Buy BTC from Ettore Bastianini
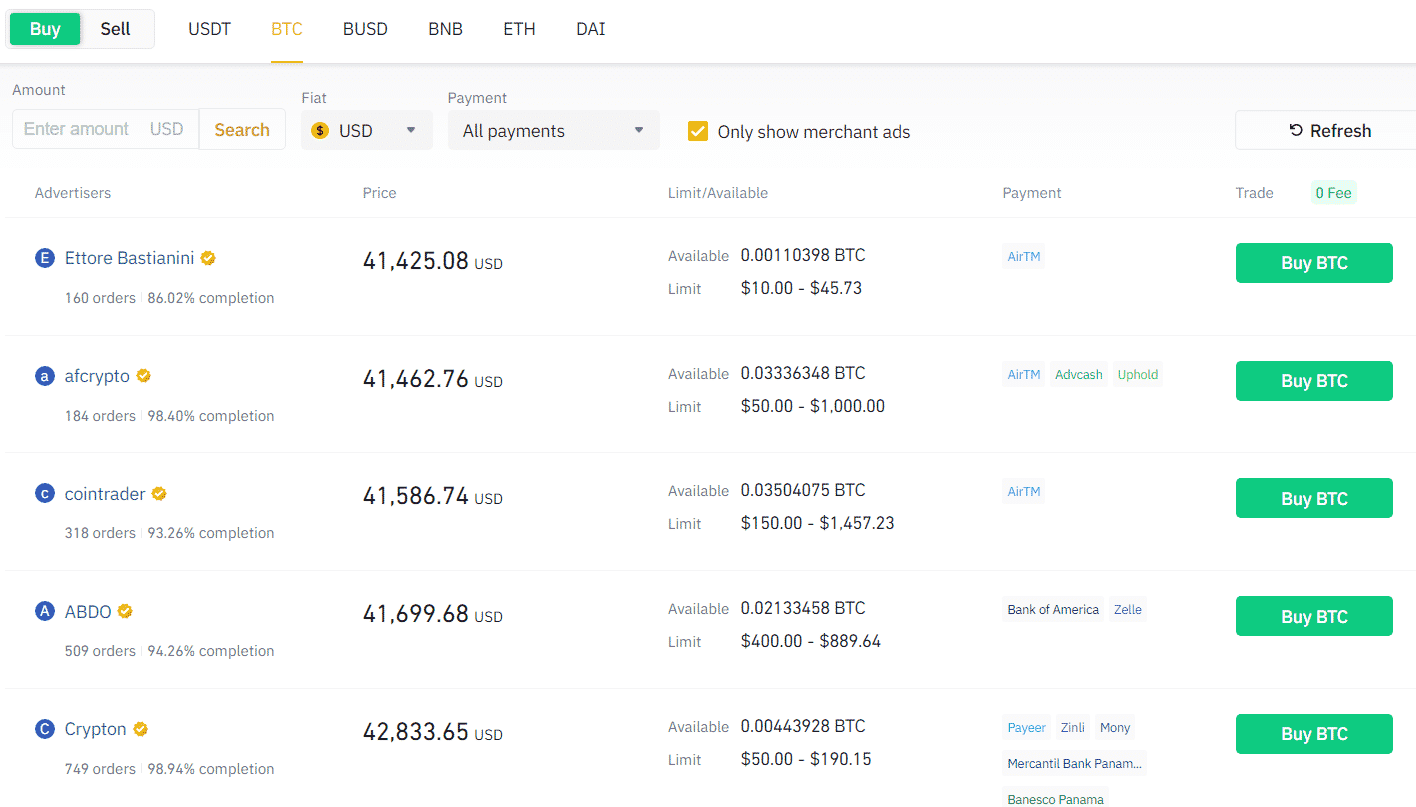The height and width of the screenshot is (807, 1416). pos(1314,263)
